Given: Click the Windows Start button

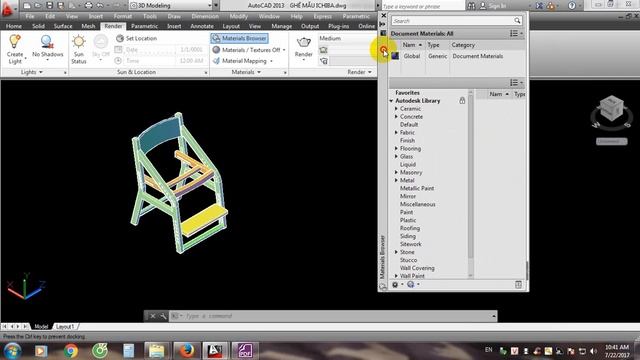Looking at the screenshot, I should pyautogui.click(x=12, y=351).
